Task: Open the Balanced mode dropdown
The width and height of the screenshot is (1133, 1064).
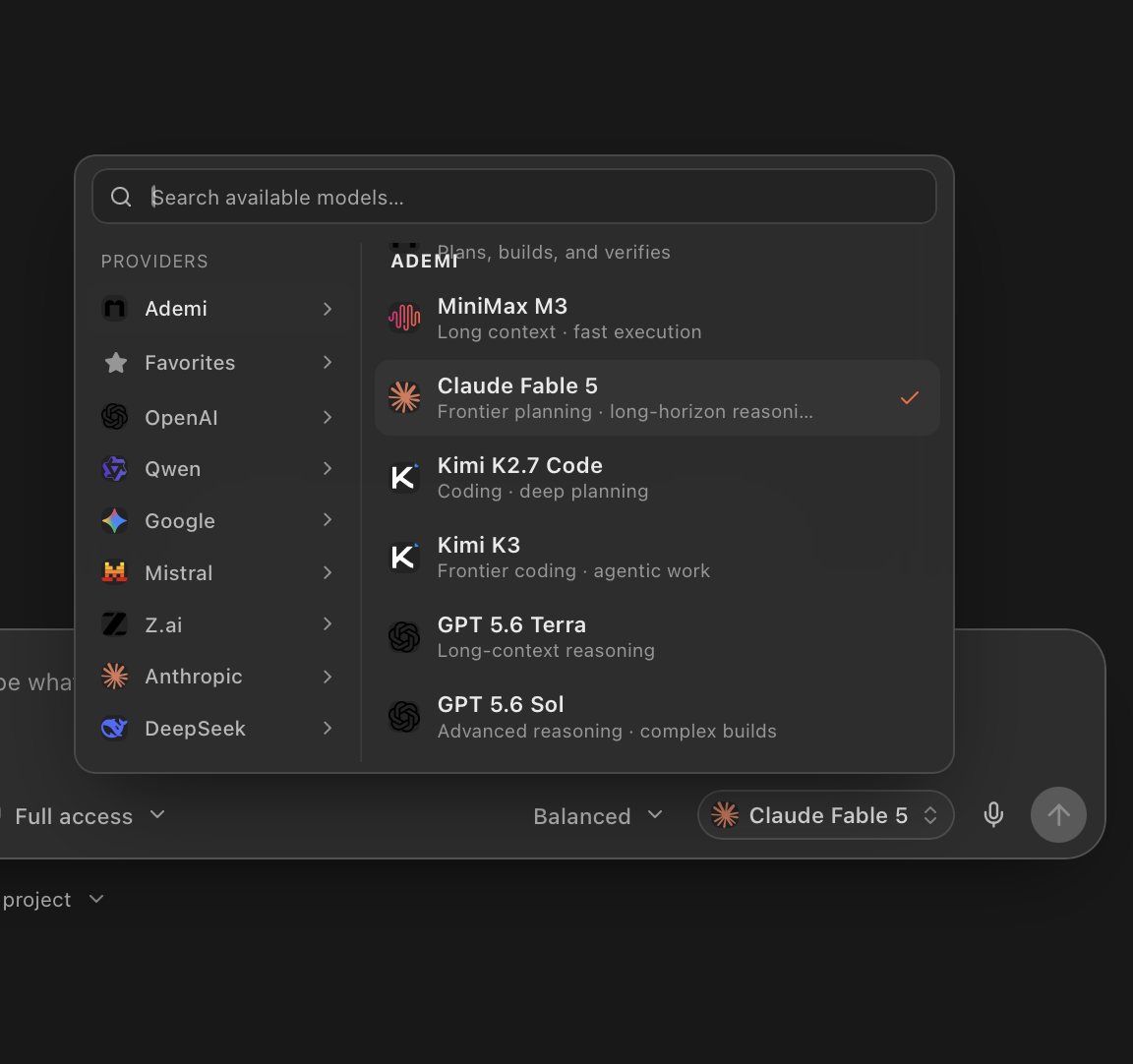Action: 598,816
